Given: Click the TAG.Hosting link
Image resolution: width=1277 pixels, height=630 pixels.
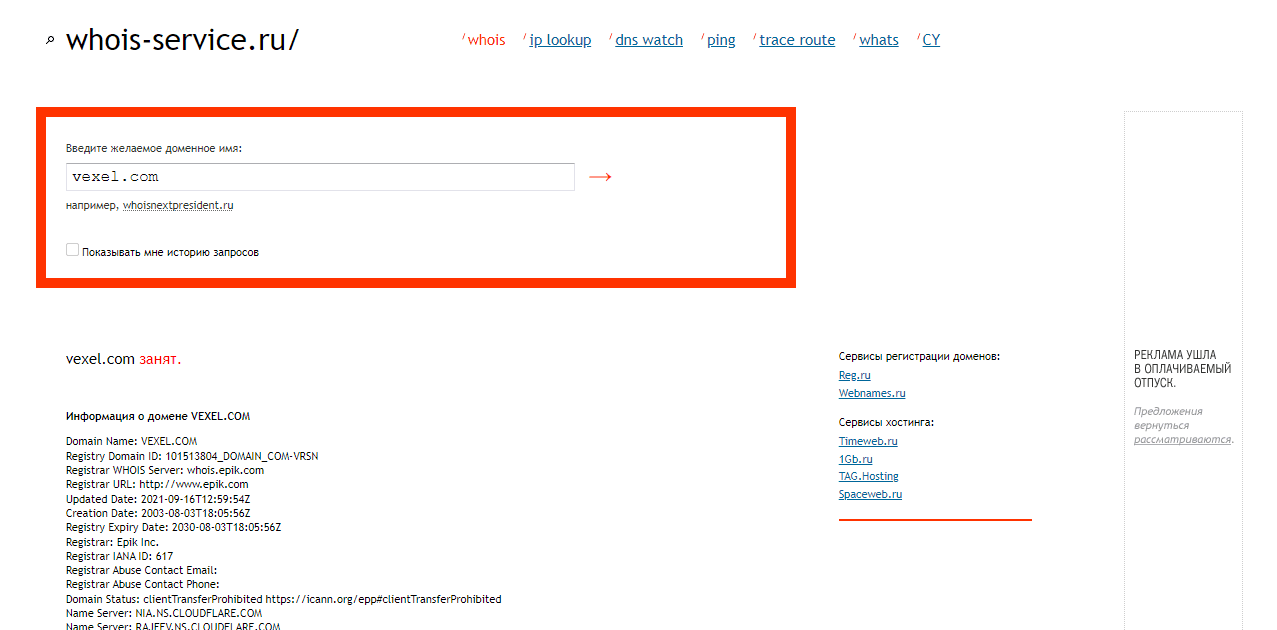Looking at the screenshot, I should 868,476.
